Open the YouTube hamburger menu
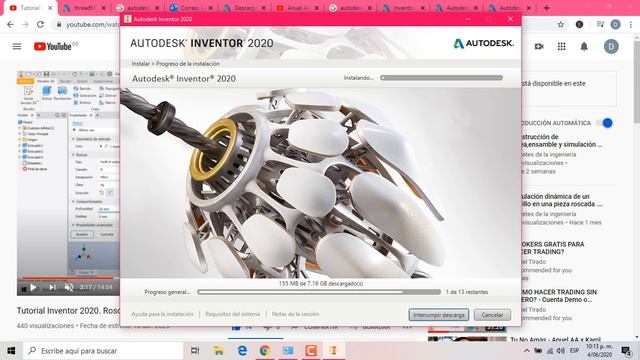Image resolution: width=640 pixels, height=360 pixels. click(17, 46)
